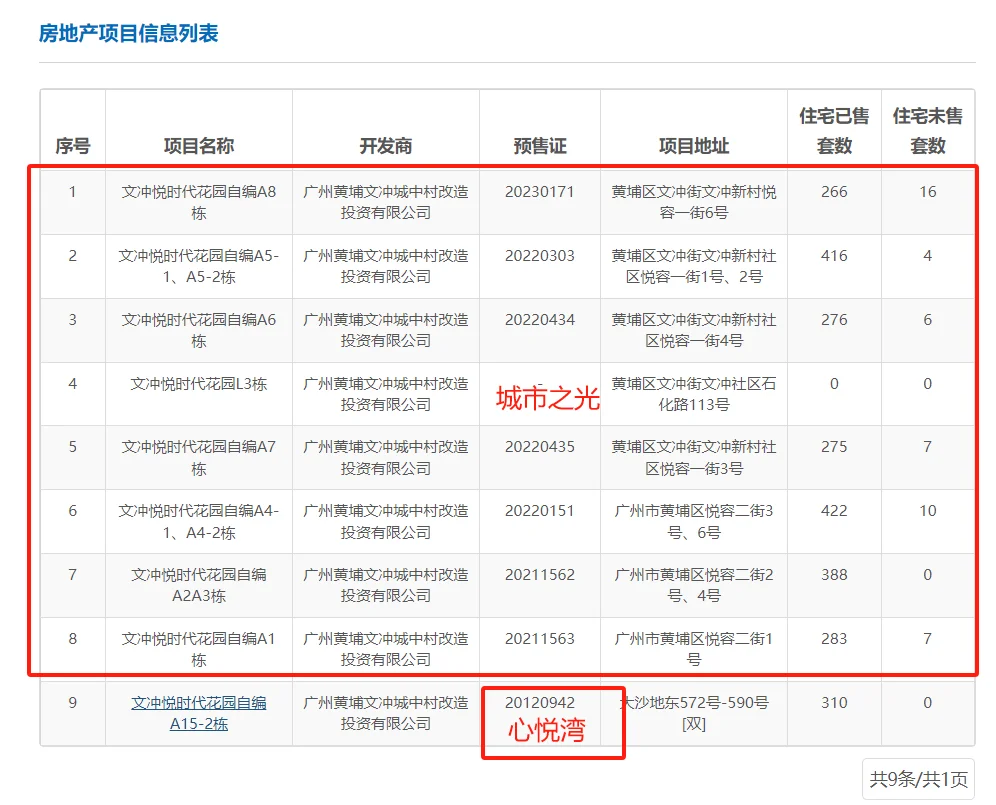Click project name 文冲悦时代花园自编A1栋
Viewport: 996px width, 805px height.
199,649
